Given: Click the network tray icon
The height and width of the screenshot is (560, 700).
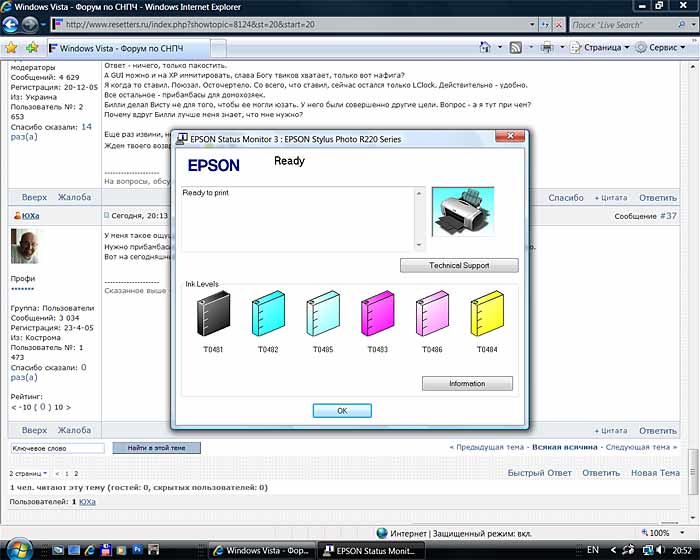Looking at the screenshot, I should click(648, 550).
